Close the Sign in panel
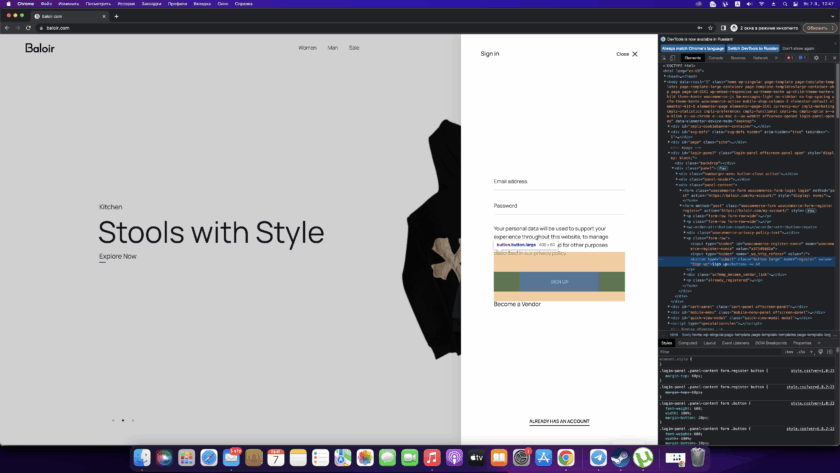 [x=627, y=54]
